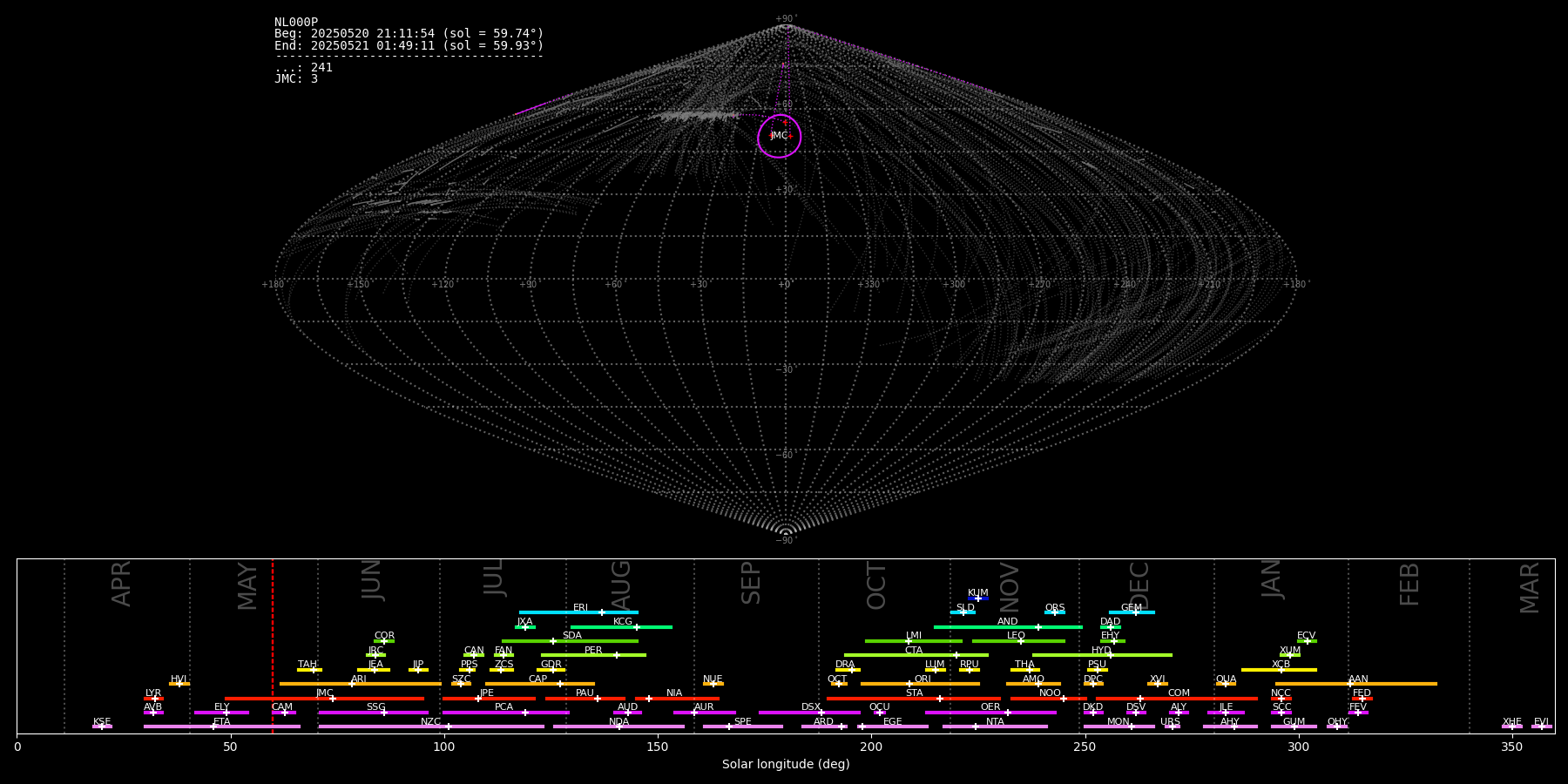Click the LEO shower bar
The width and height of the screenshot is (1568, 784).
pos(1018,641)
